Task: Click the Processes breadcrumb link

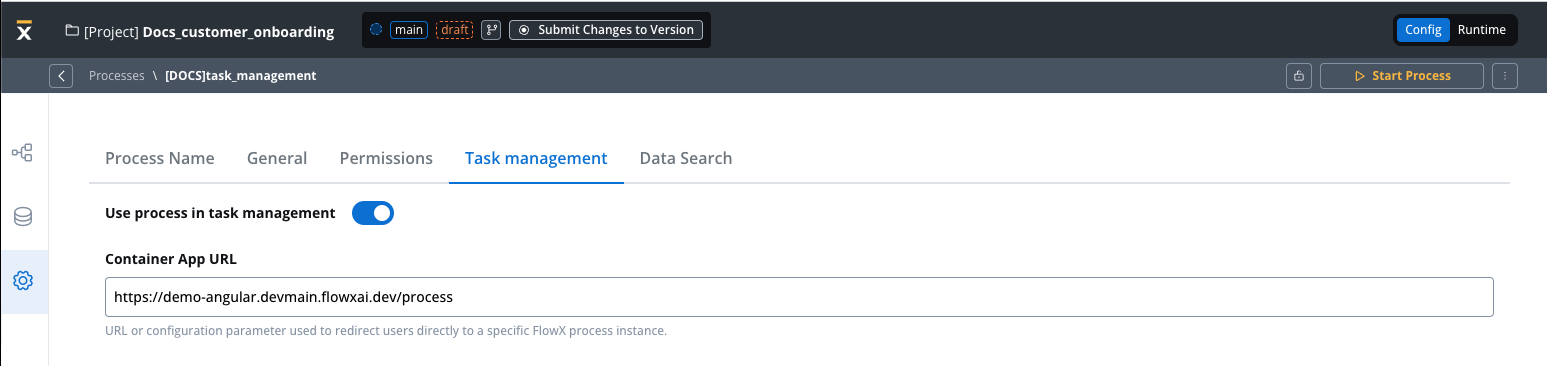Action: 117,76
